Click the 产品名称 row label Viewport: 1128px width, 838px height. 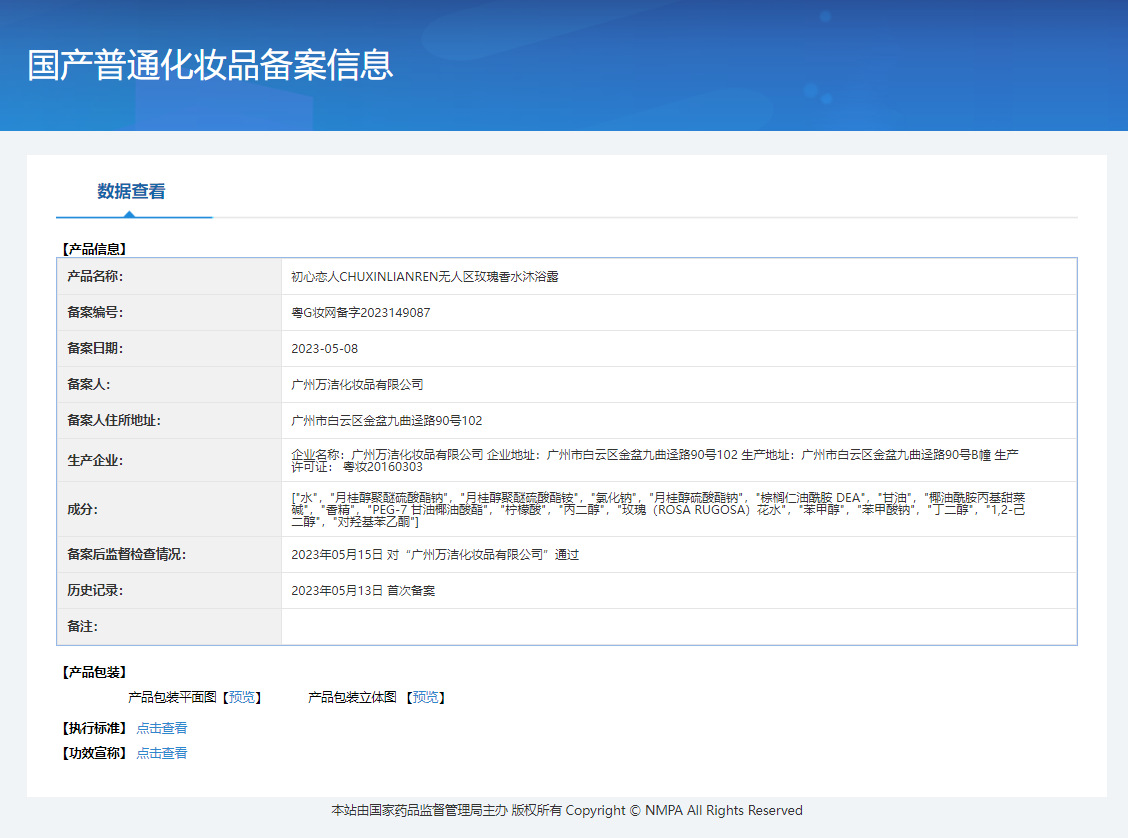pos(95,276)
